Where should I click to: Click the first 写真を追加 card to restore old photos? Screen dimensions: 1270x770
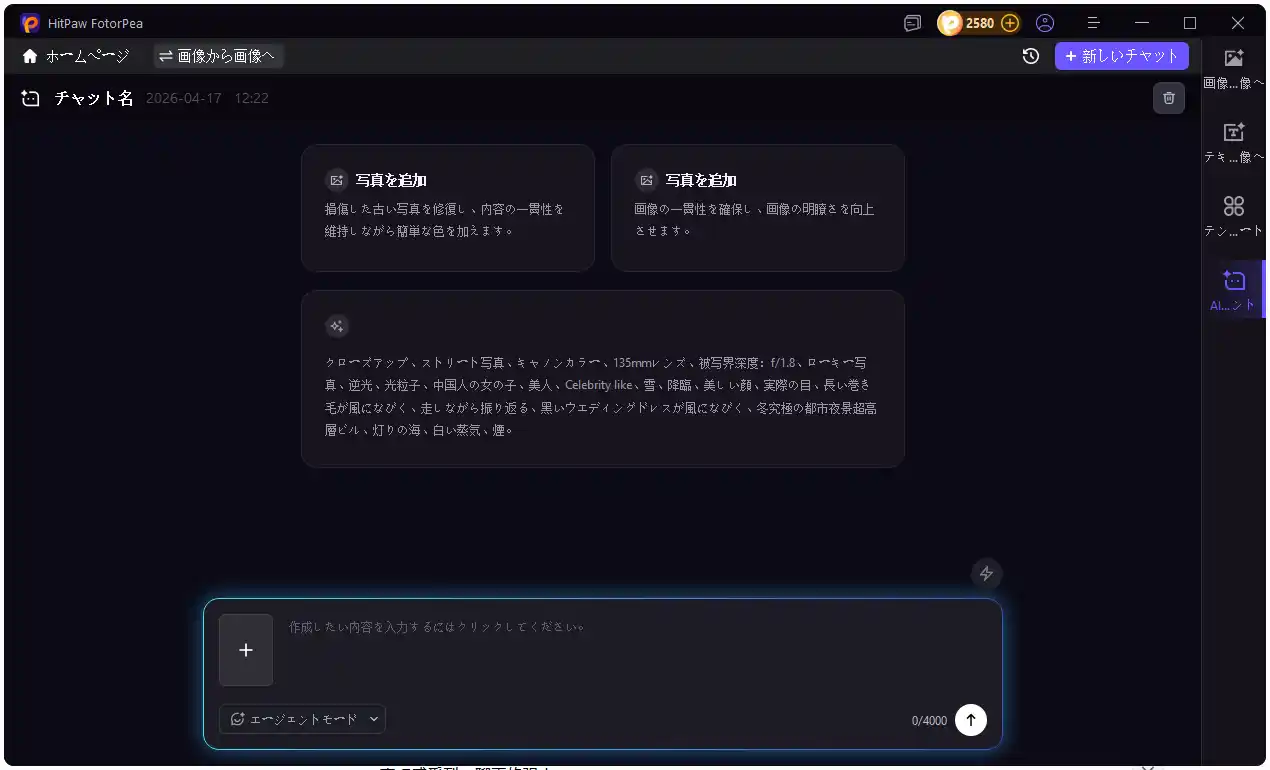447,207
